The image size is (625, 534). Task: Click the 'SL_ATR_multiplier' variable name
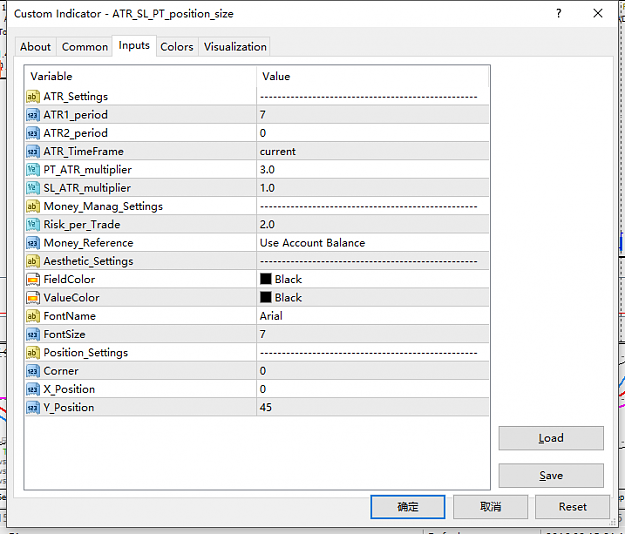(x=87, y=188)
